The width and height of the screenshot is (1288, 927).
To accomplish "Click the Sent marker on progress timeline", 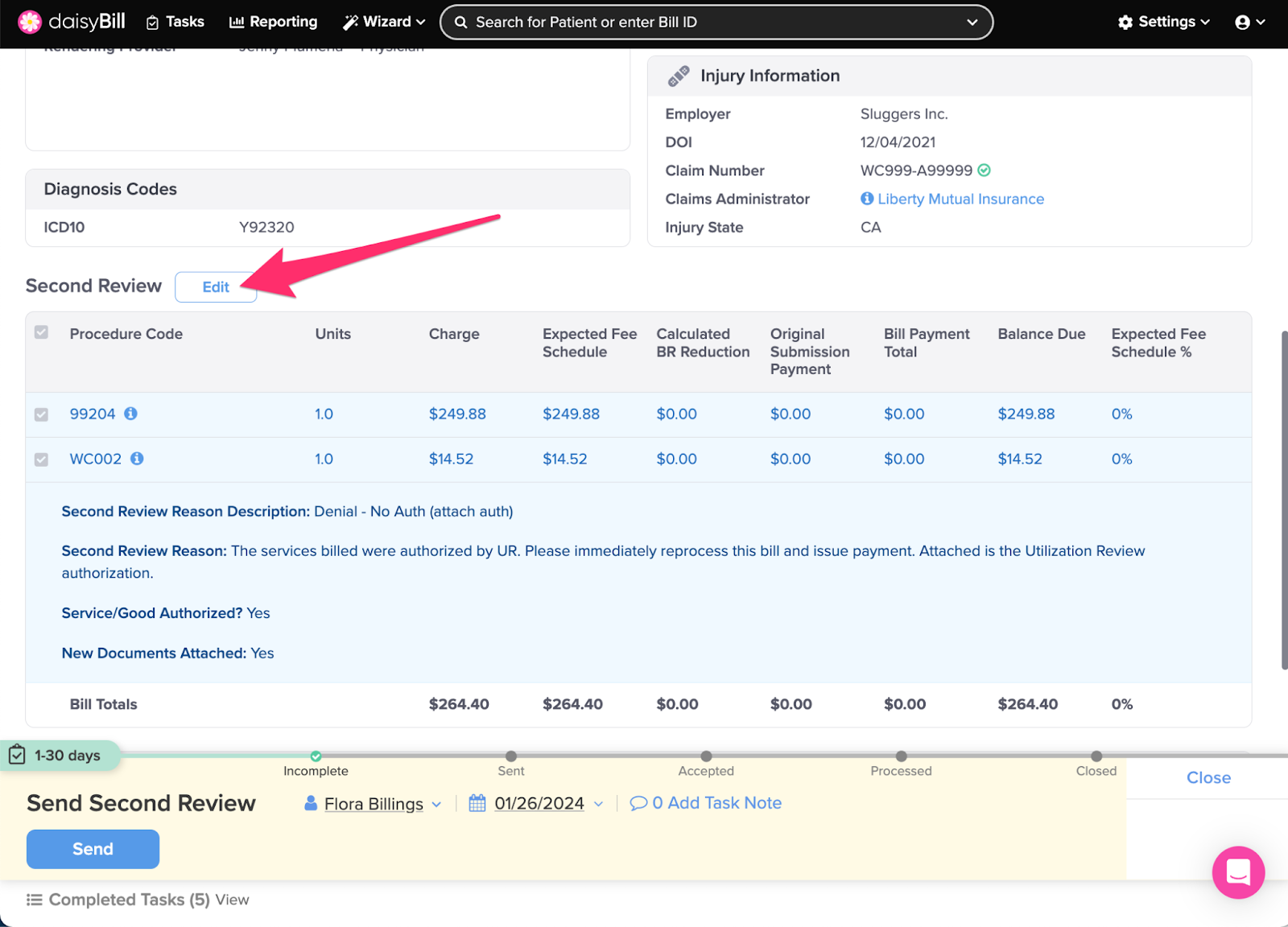I will [x=511, y=756].
